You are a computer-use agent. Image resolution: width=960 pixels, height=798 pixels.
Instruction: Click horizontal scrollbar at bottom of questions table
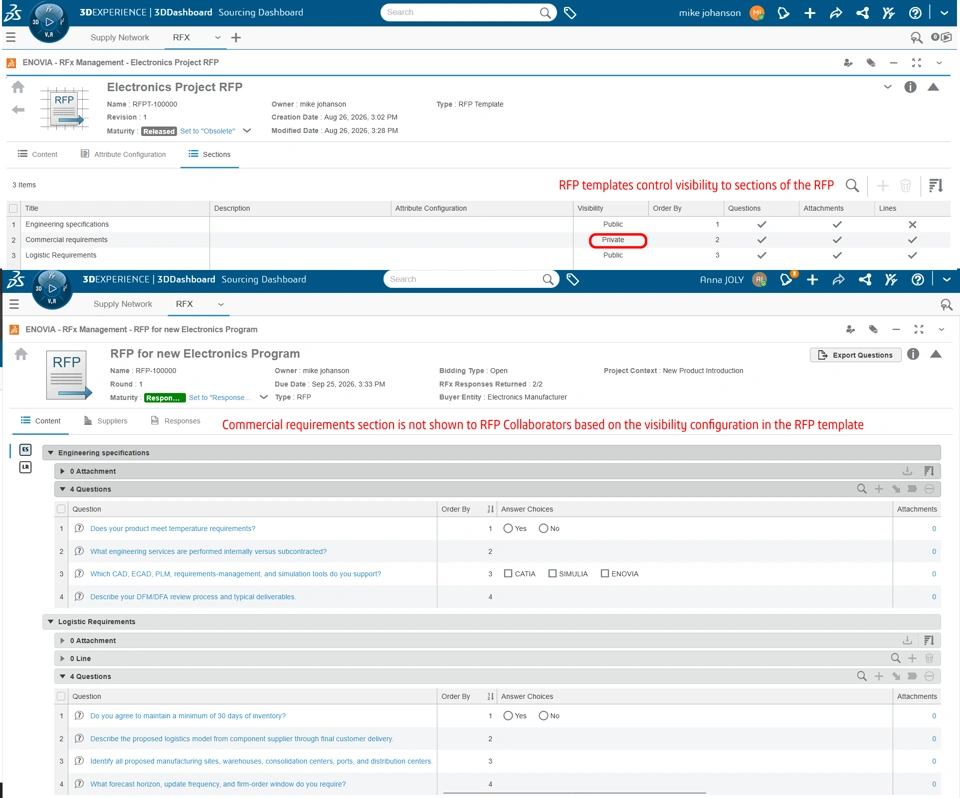(x=574, y=793)
